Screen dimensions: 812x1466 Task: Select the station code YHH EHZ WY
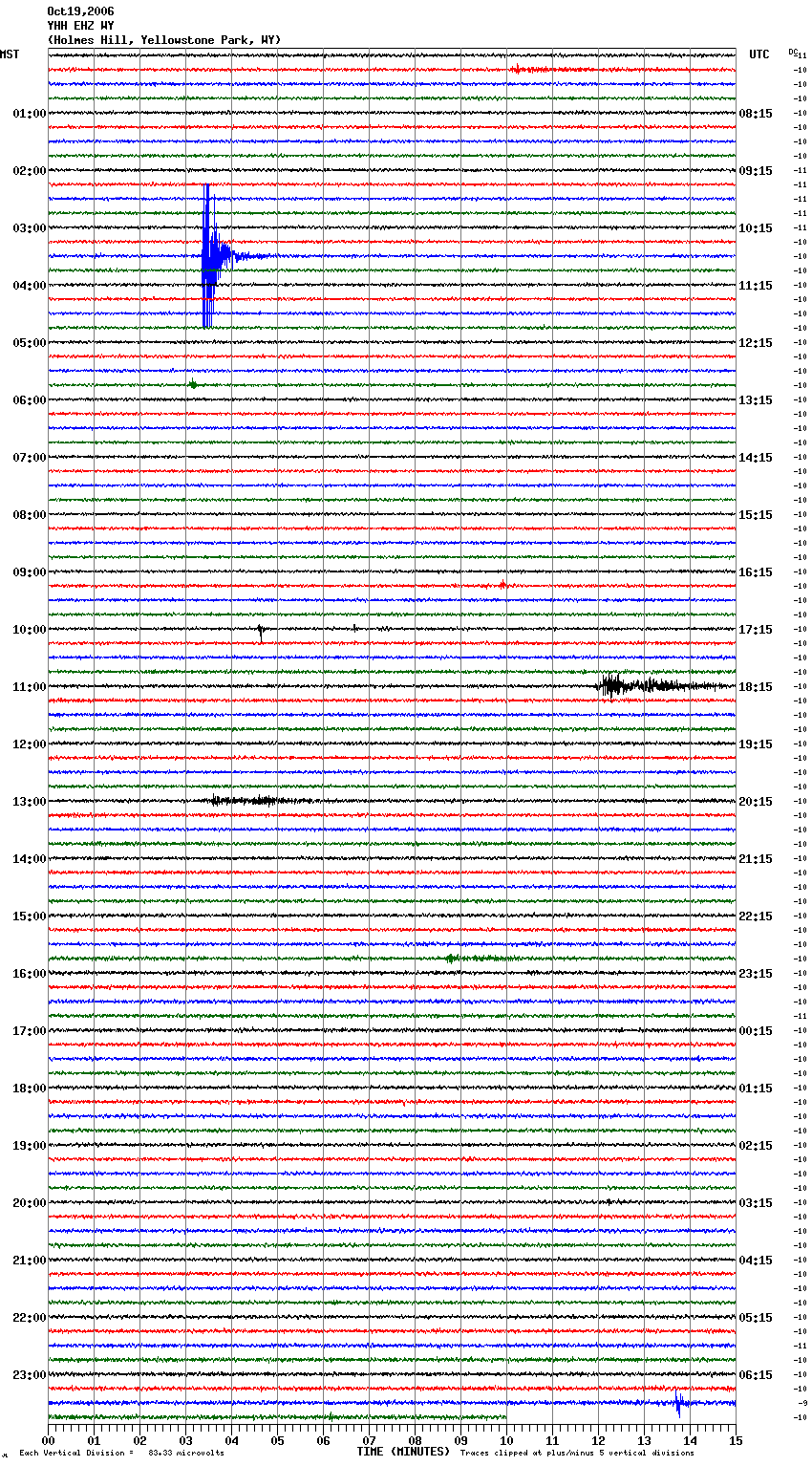pyautogui.click(x=80, y=26)
